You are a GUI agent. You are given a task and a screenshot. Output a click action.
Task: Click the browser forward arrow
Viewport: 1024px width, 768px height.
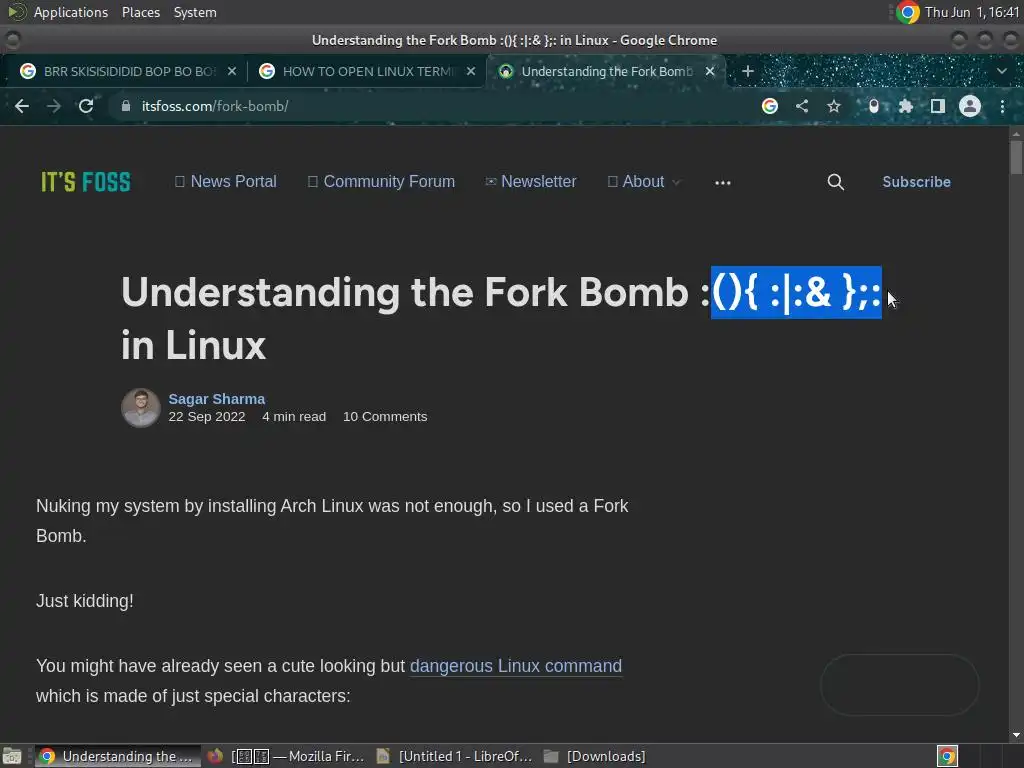[54, 106]
